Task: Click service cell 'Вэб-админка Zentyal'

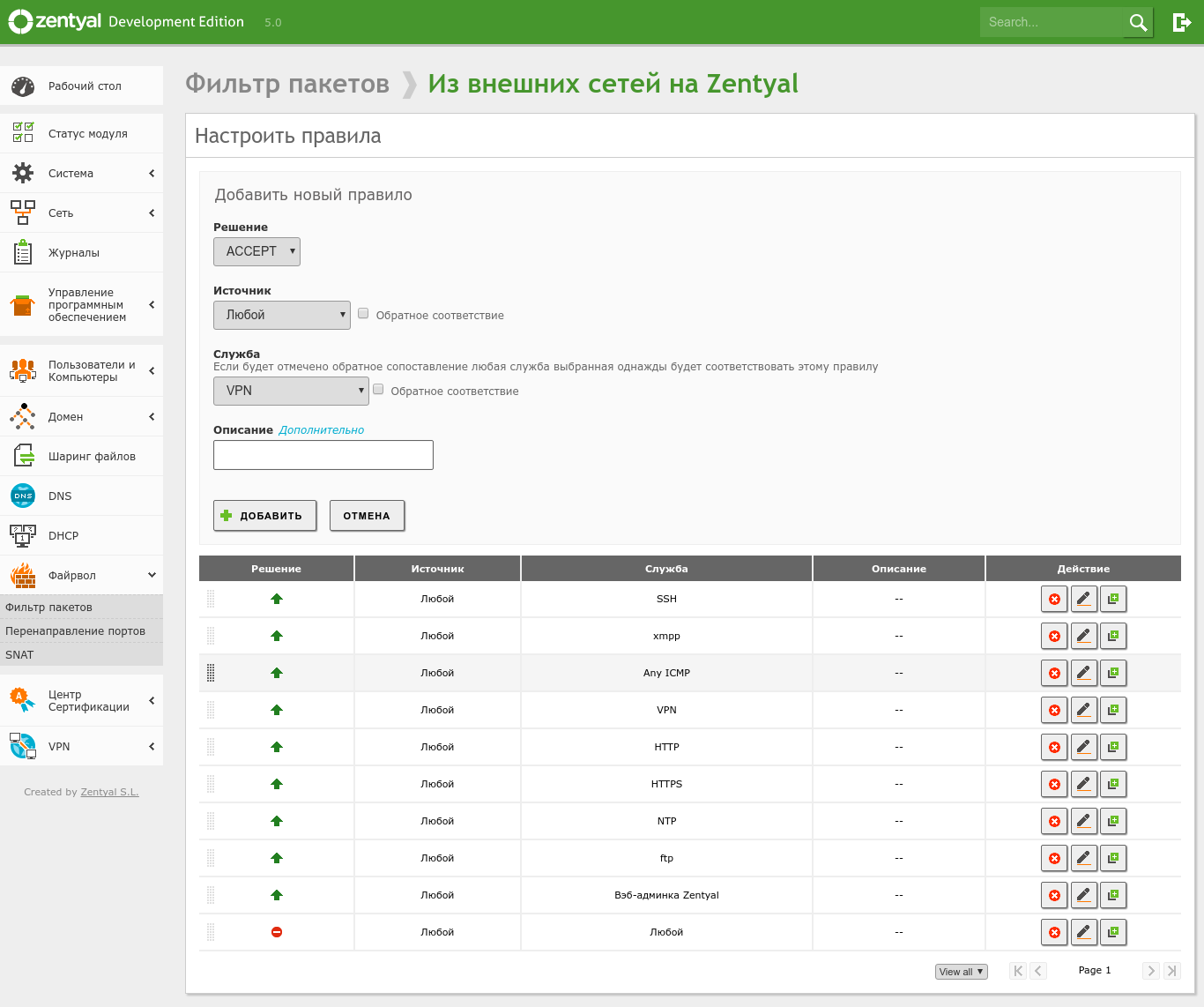Action: tap(666, 895)
